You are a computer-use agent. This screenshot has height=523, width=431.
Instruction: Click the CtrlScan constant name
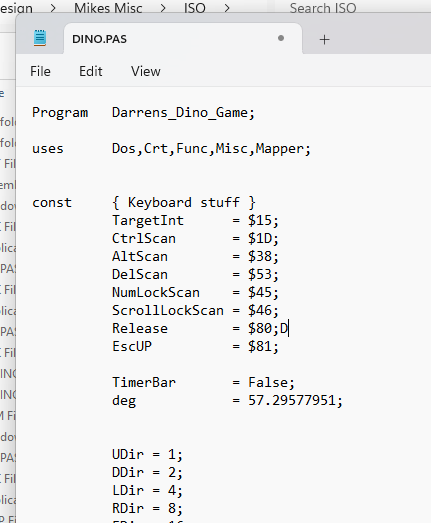coord(144,238)
